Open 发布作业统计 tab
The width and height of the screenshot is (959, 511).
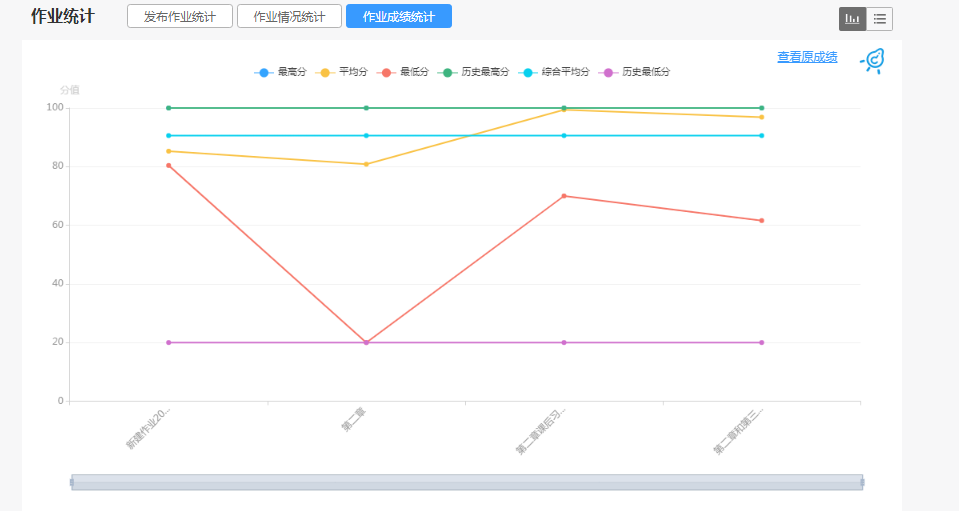tap(180, 17)
